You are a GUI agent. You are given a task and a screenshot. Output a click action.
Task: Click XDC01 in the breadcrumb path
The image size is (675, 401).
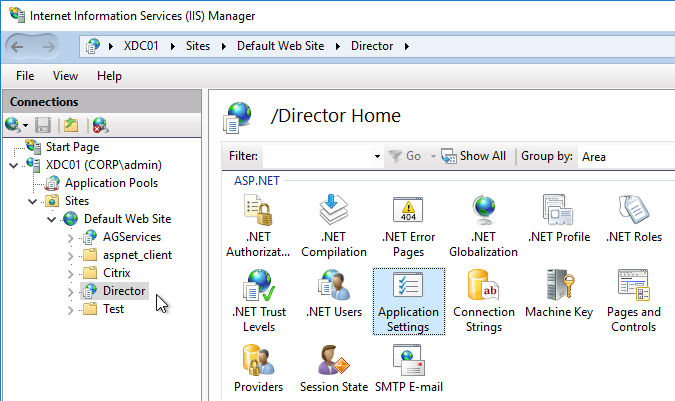141,46
